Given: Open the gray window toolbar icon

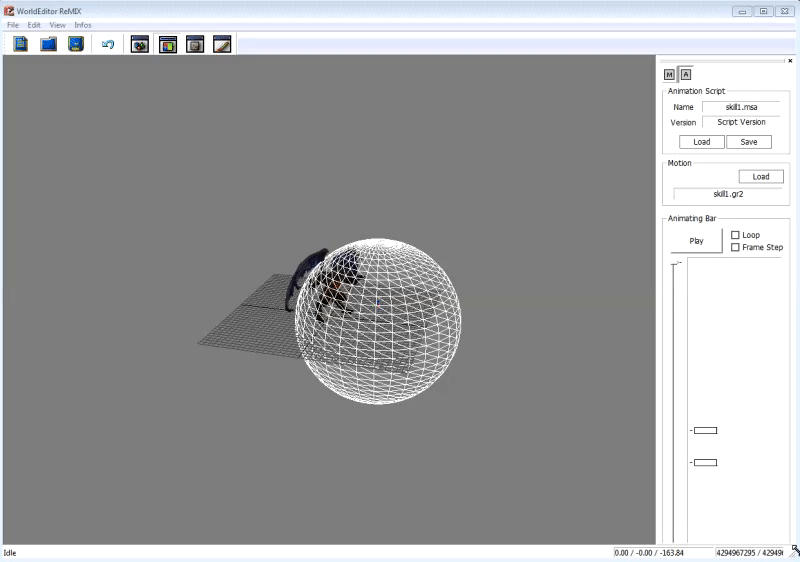Looking at the screenshot, I should (195, 44).
